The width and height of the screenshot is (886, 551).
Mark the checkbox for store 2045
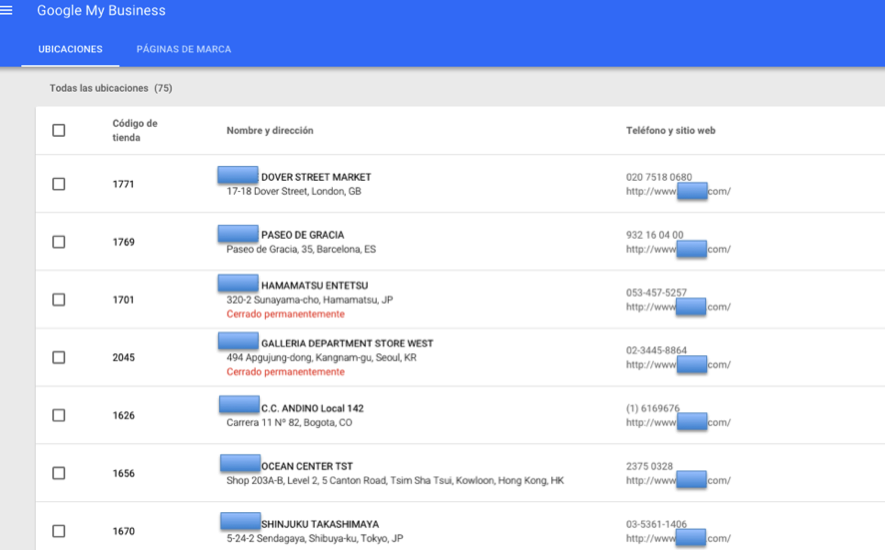click(59, 358)
